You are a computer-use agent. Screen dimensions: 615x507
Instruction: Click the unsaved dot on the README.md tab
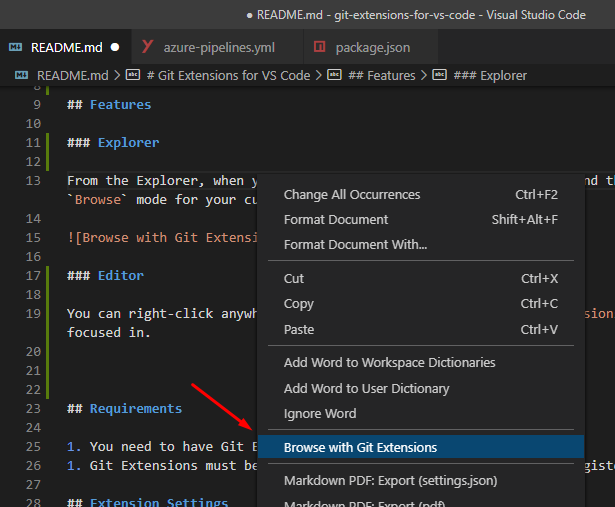click(115, 47)
